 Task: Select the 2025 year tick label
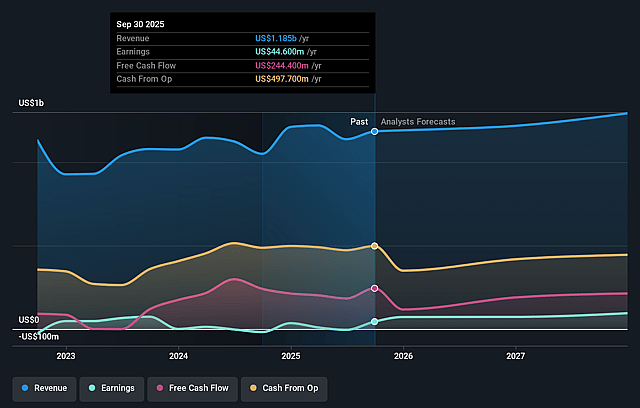291,355
